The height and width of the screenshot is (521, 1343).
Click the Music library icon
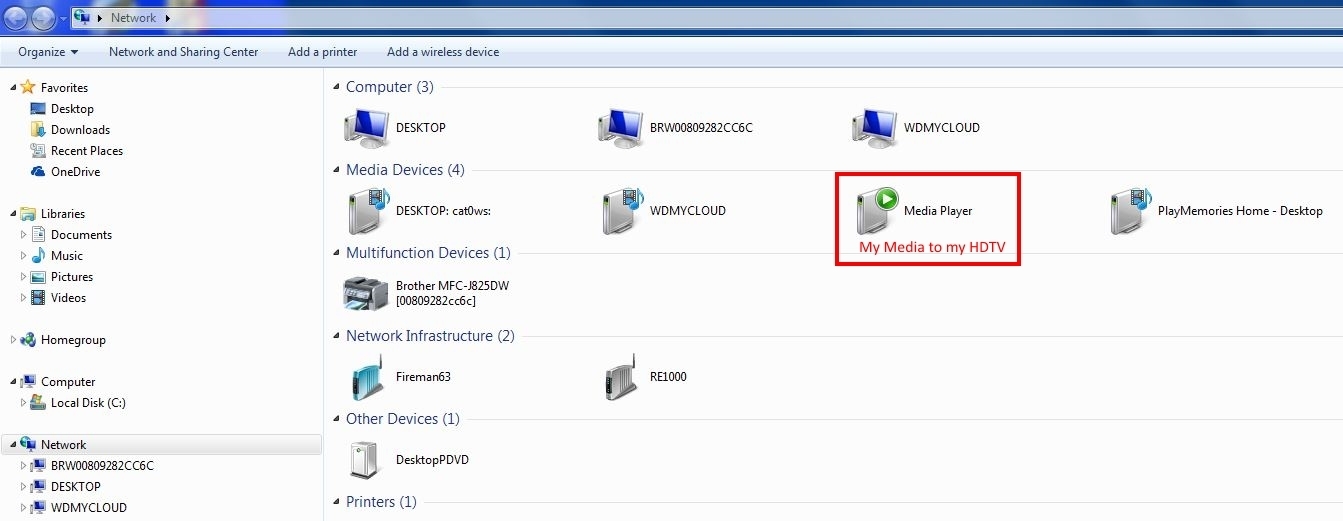(38, 255)
